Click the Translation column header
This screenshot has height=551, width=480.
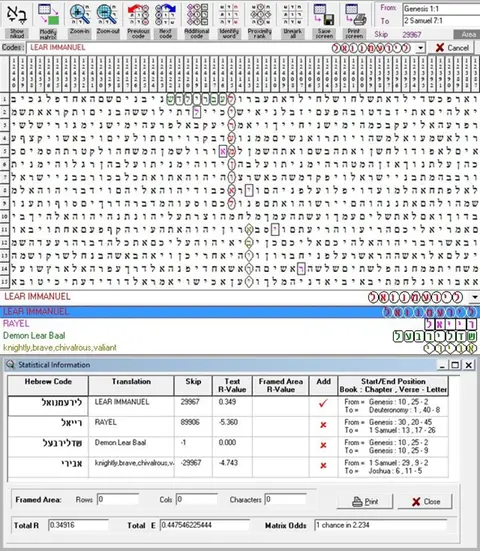[131, 385]
